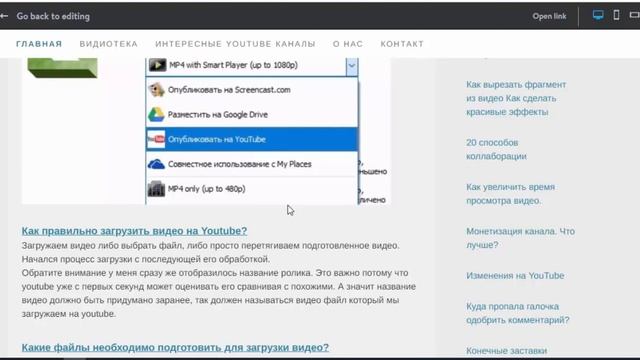Open link Какие файлы необходимо подготовить для загрузки
The height and width of the screenshot is (360, 640).
click(x=175, y=347)
